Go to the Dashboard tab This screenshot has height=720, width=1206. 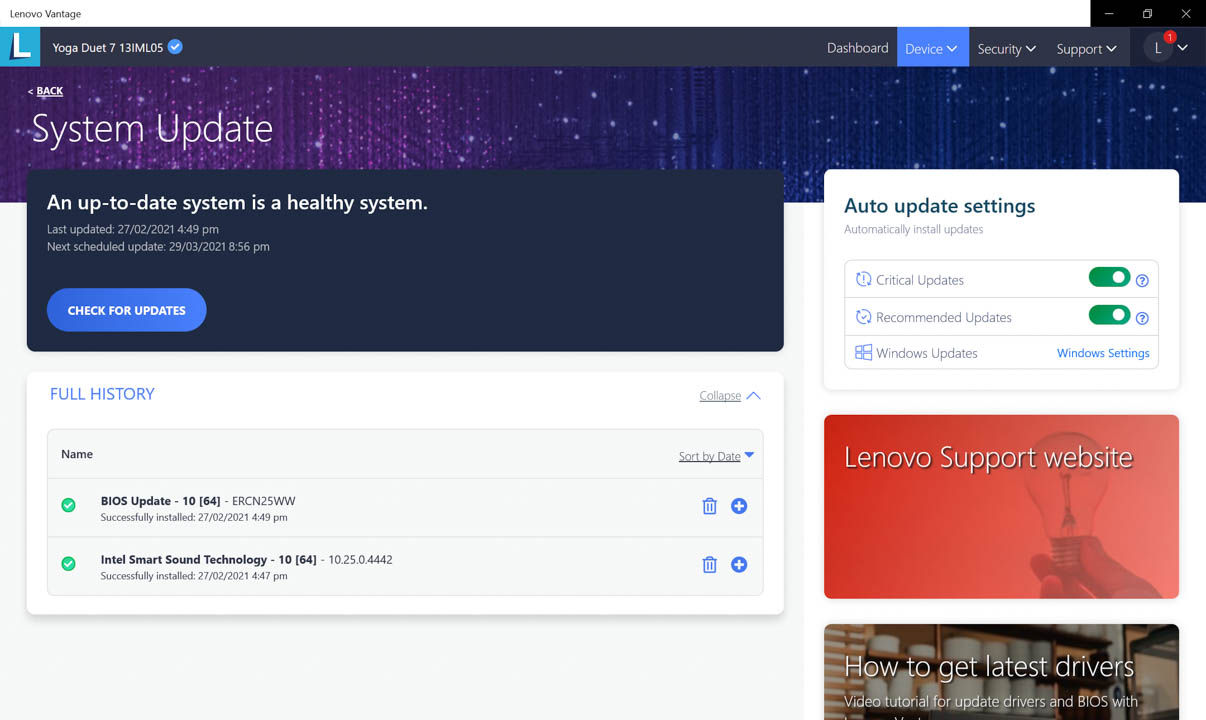(x=857, y=48)
